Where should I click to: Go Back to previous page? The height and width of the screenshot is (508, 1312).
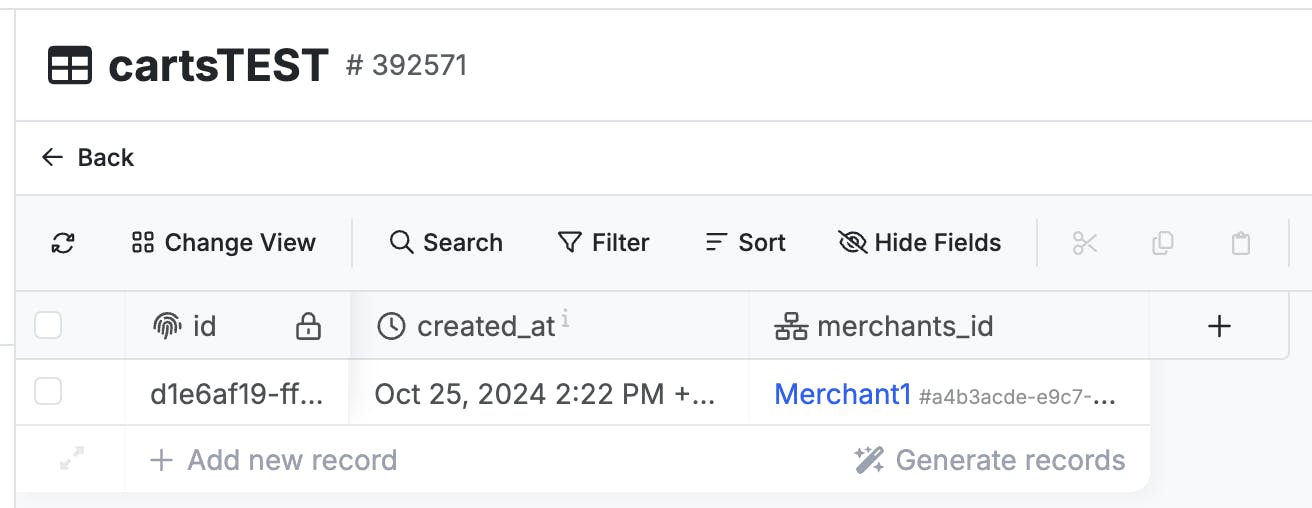tap(88, 158)
